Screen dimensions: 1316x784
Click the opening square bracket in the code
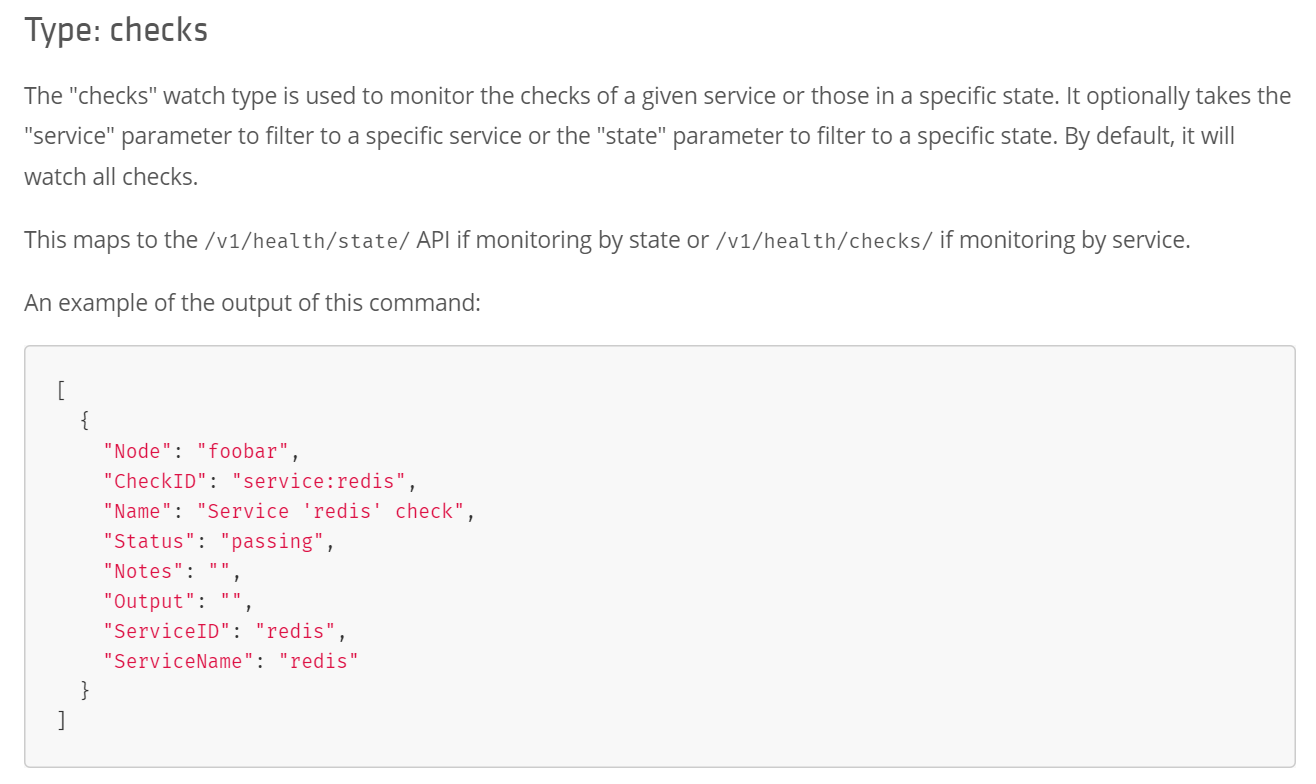click(x=62, y=391)
